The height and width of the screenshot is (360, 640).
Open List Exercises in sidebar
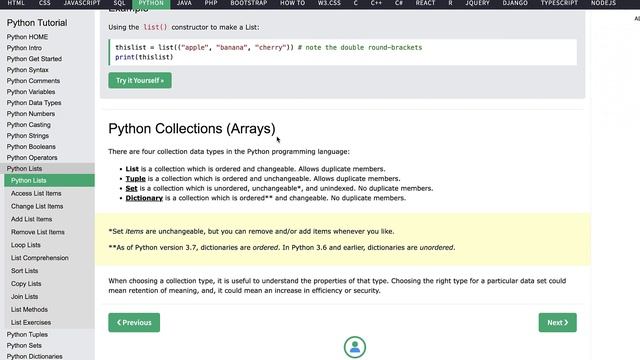click(31, 322)
